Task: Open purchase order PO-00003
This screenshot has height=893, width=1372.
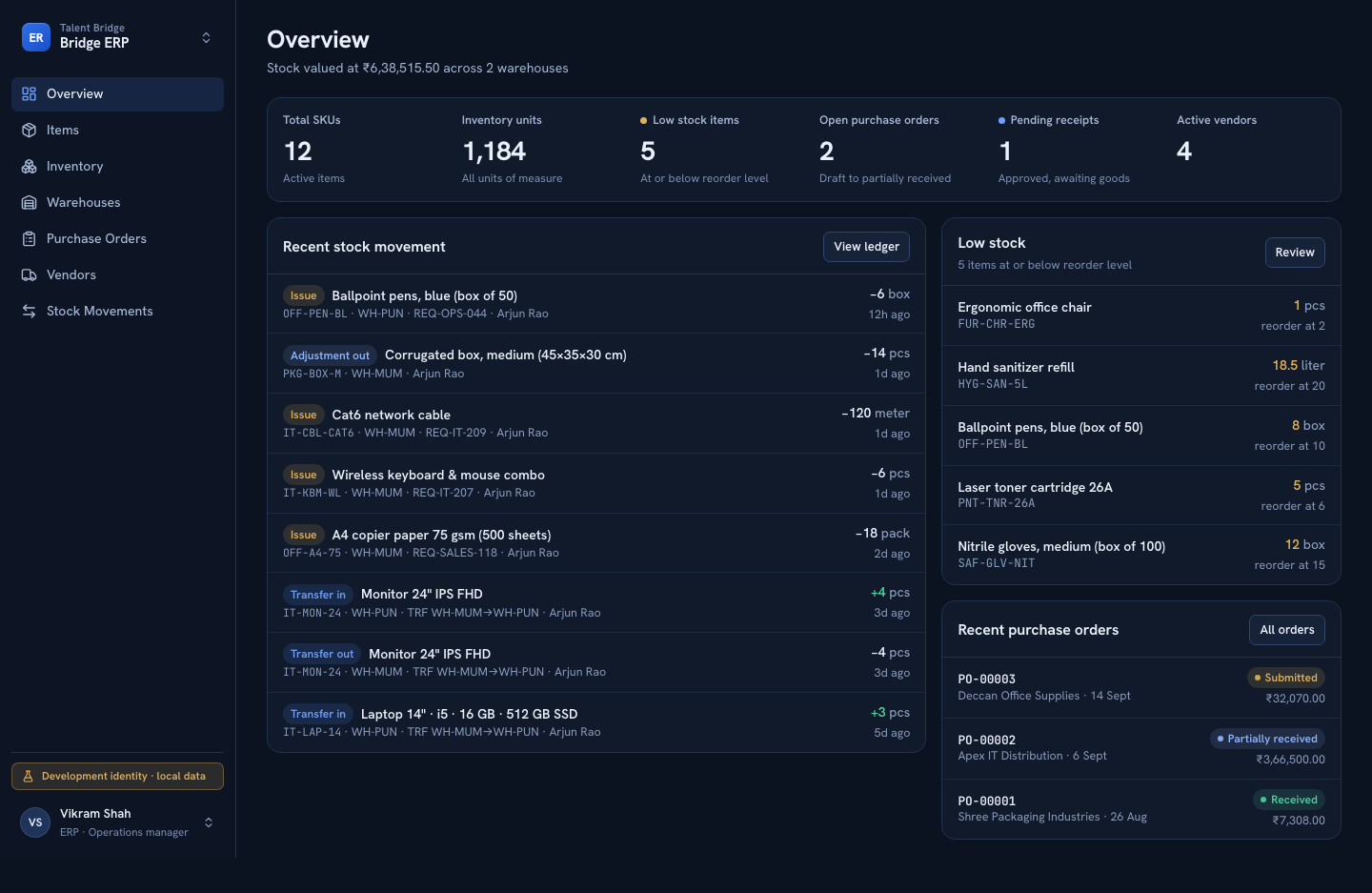Action: click(1140, 687)
